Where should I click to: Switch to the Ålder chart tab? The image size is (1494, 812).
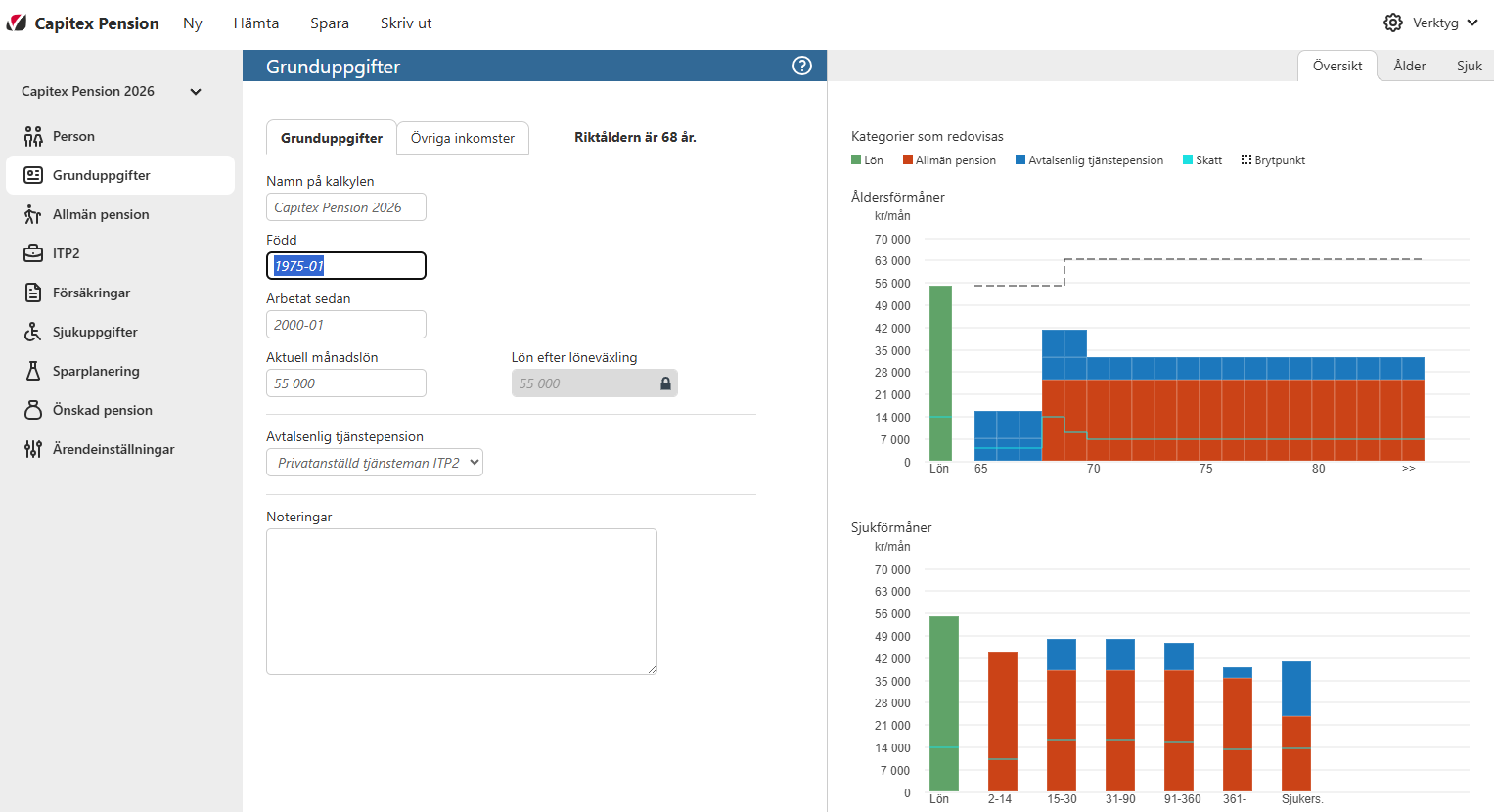coord(1409,66)
